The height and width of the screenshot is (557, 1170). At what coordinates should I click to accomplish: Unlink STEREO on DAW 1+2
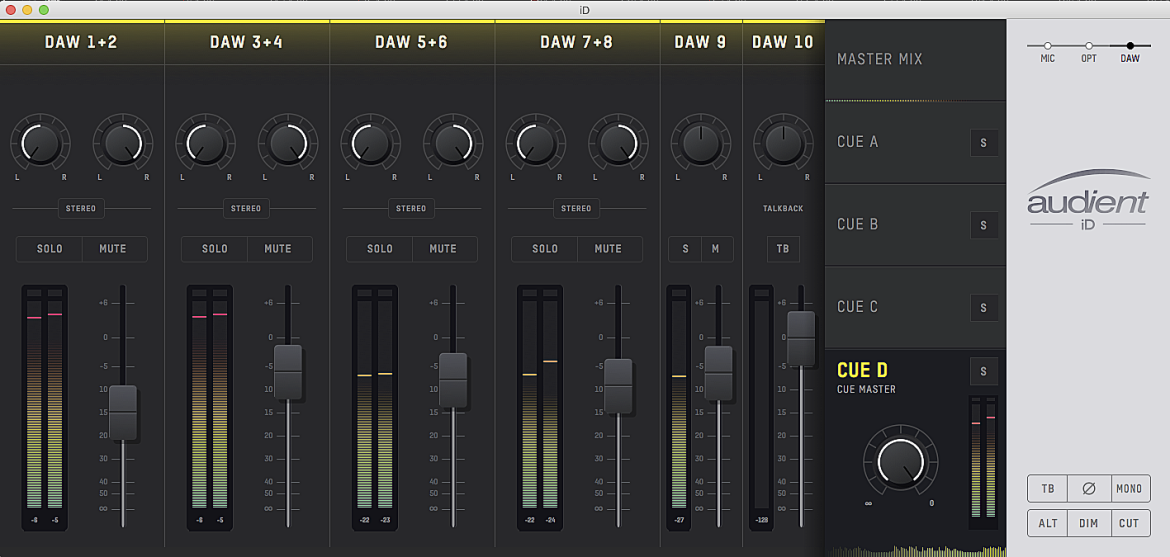(81, 208)
